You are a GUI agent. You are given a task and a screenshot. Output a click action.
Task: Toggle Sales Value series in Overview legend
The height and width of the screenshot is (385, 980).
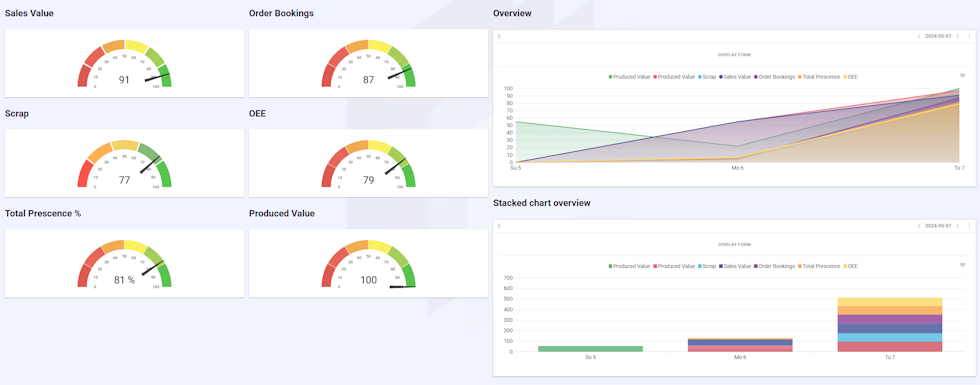tap(735, 77)
